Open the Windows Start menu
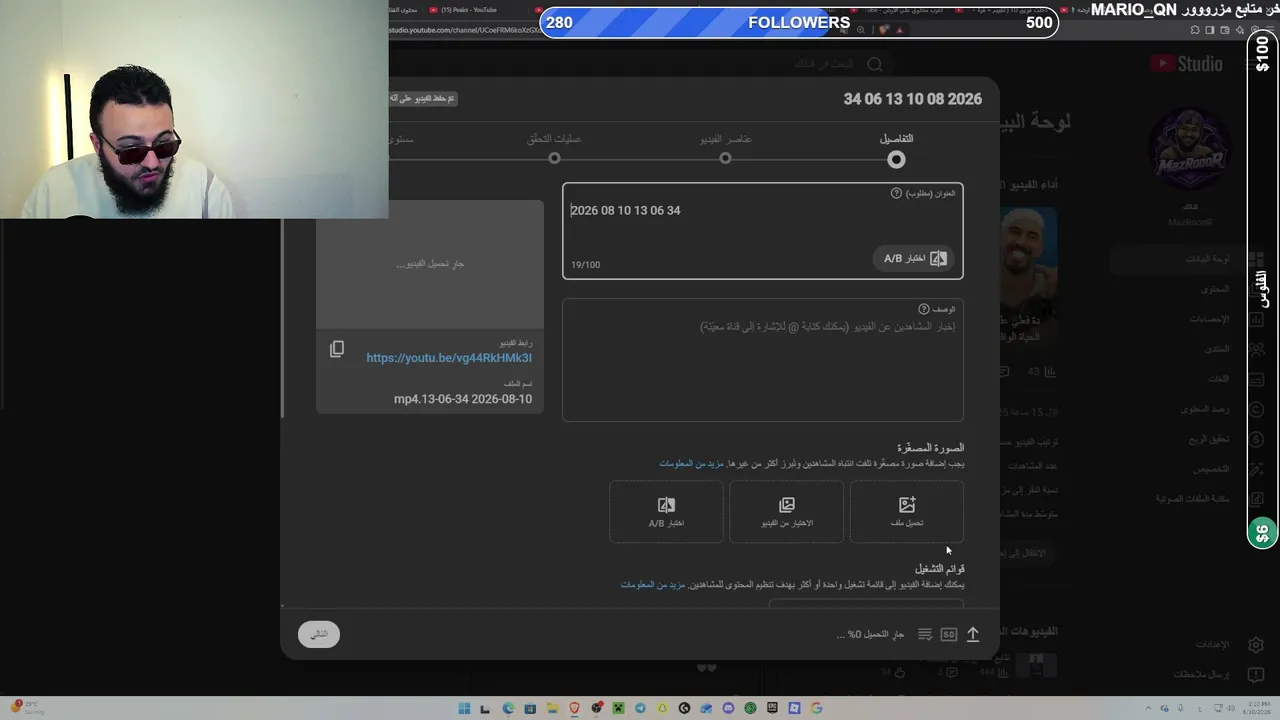Viewport: 1280px width, 720px height. [464, 708]
